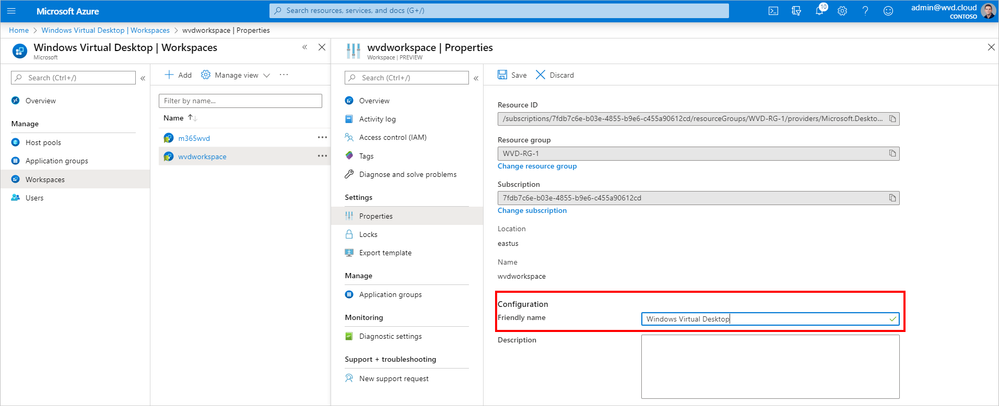
Task: Focus the Filter by name field
Action: click(x=241, y=101)
